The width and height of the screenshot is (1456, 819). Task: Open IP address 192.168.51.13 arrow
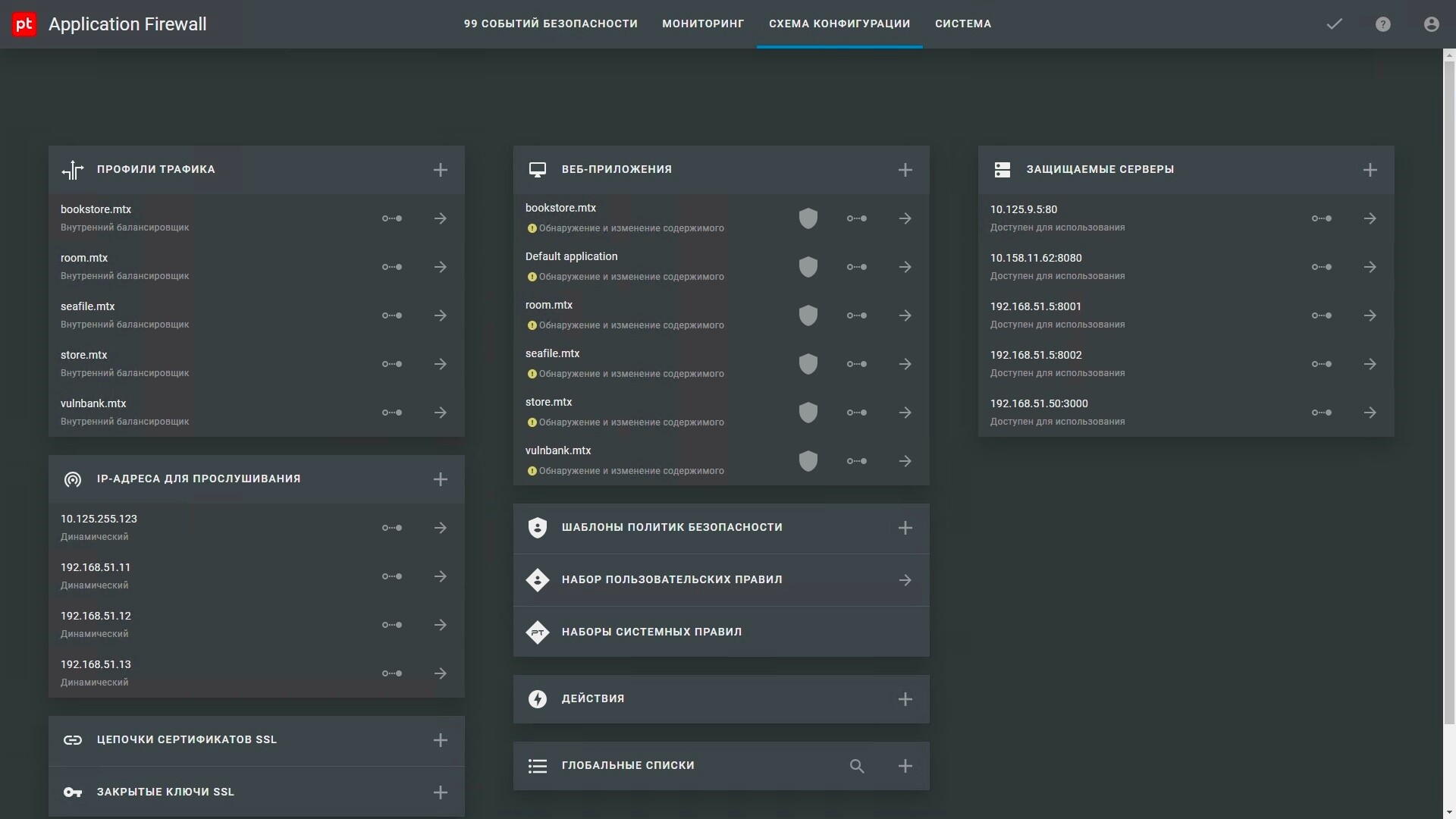tap(441, 673)
